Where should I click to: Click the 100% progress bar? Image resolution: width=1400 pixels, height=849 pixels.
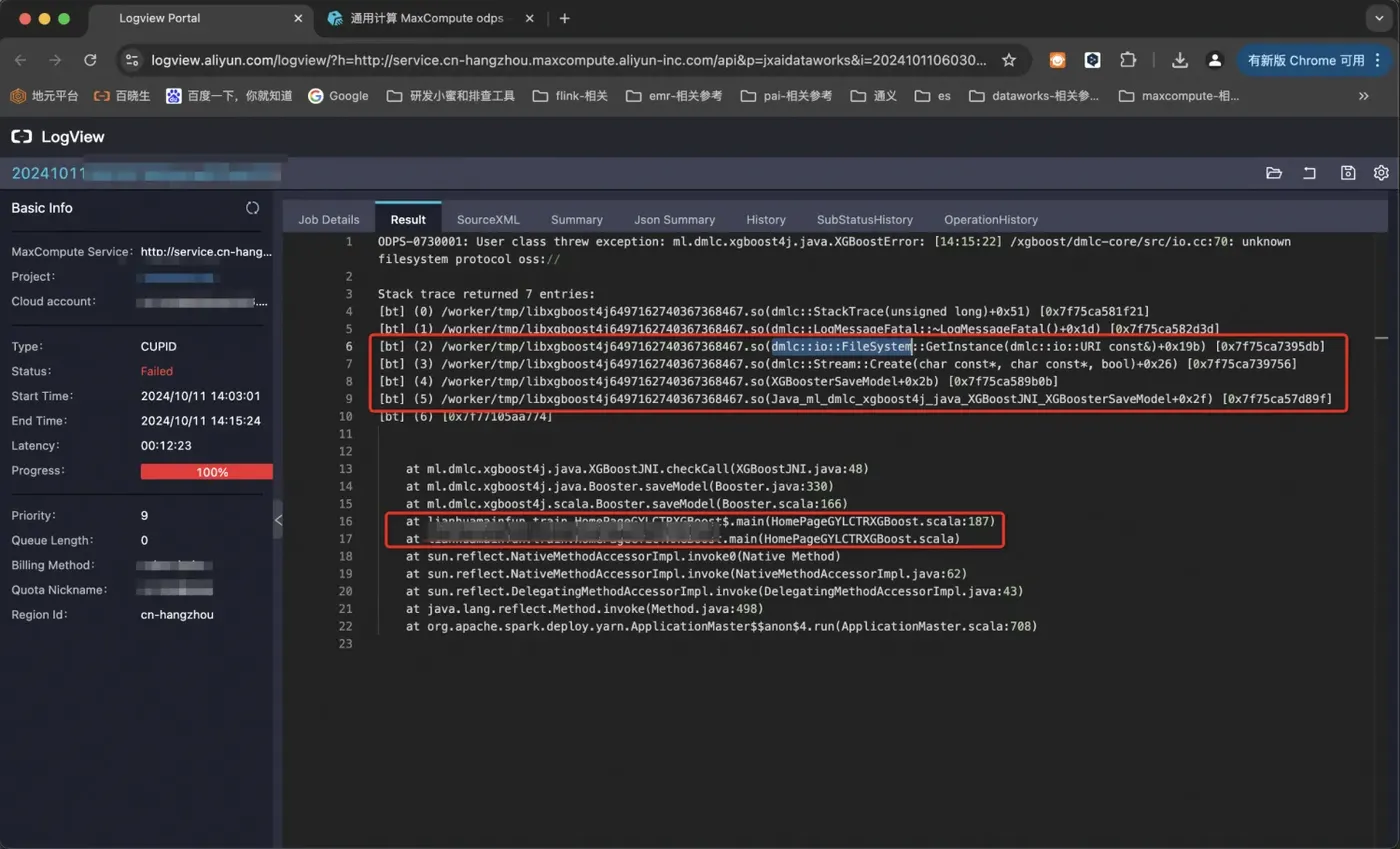[x=206, y=472]
